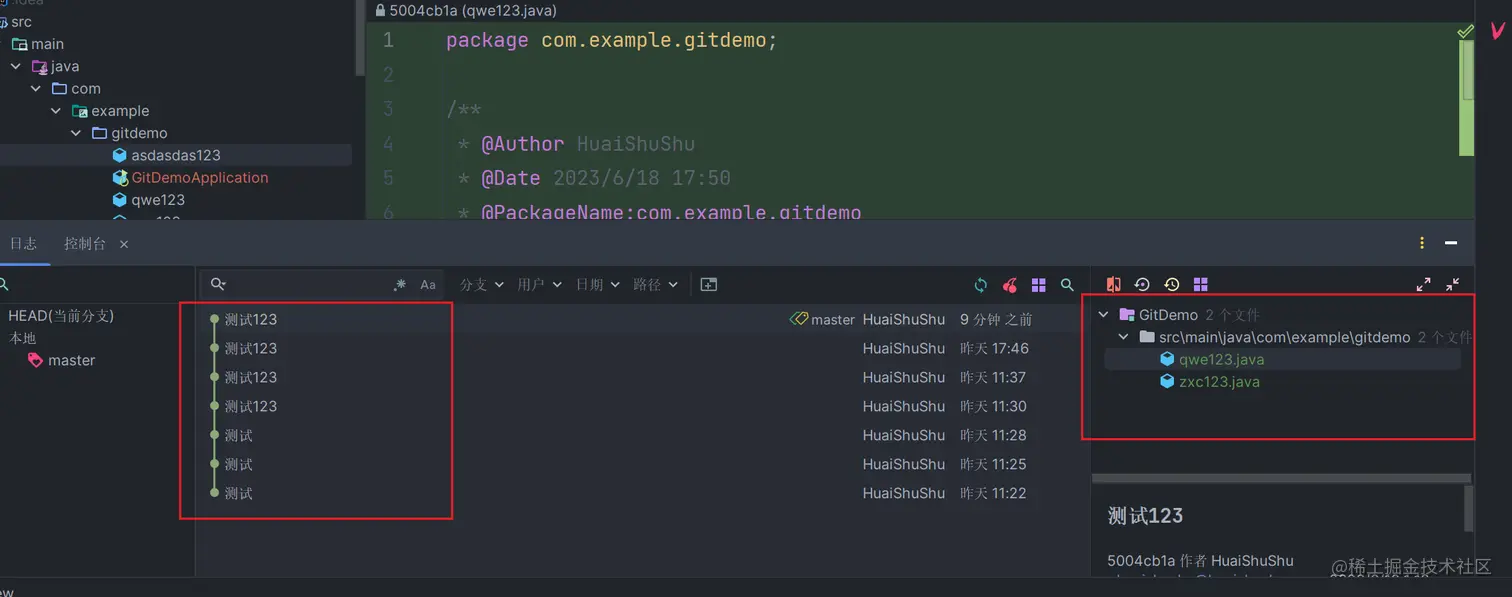The height and width of the screenshot is (597, 1512).
Task: Collapse the src\main\java\com\example\gitdemo folder
Action: point(1124,337)
